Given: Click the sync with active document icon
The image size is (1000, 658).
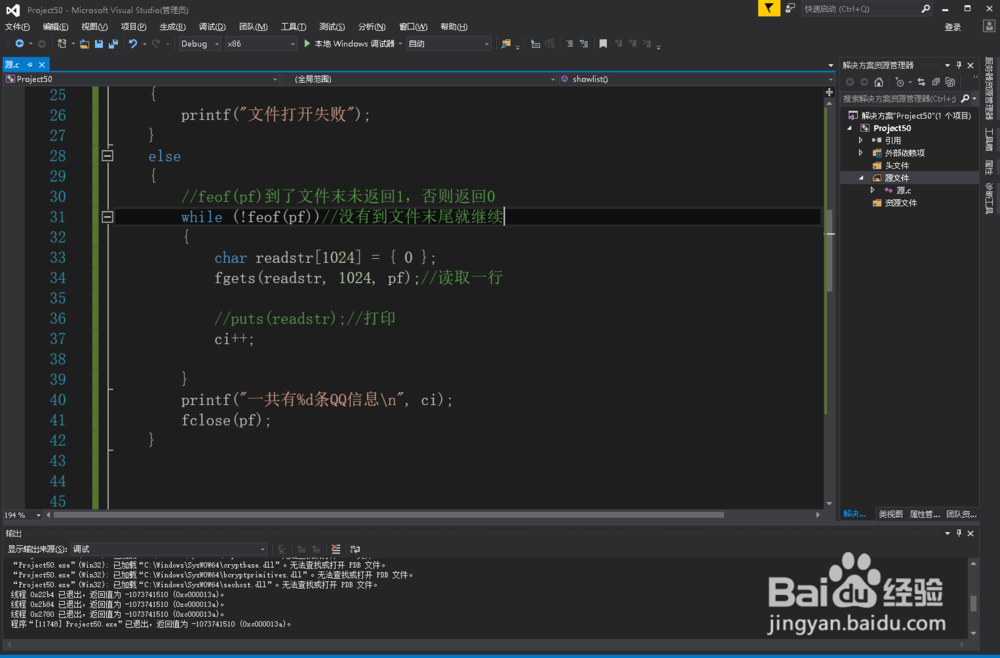Looking at the screenshot, I should pos(921,82).
